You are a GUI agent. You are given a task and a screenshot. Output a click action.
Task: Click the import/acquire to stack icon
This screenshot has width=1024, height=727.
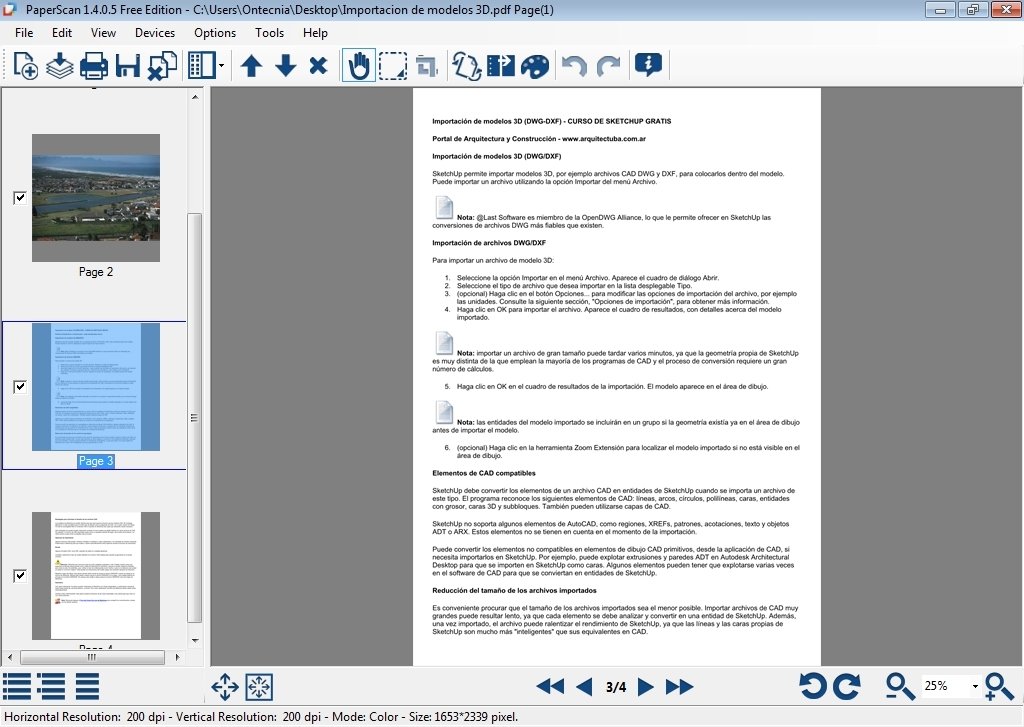(x=59, y=65)
